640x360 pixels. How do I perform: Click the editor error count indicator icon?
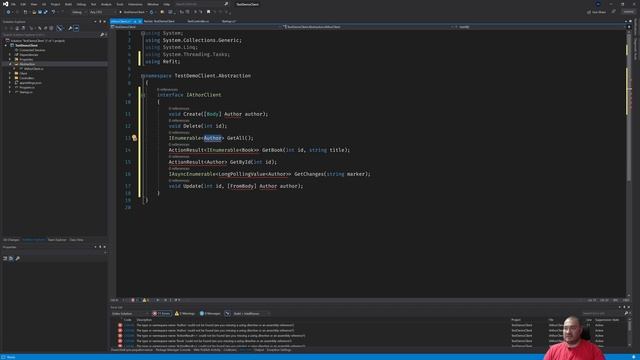coord(133,300)
